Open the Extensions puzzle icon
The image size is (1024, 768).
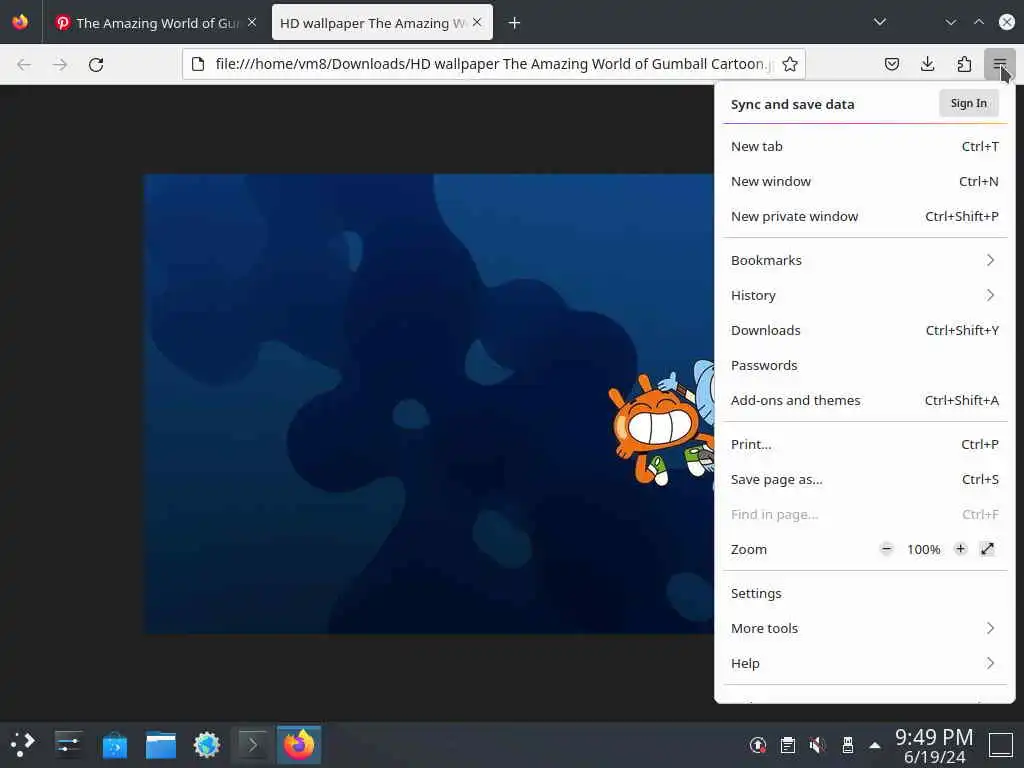point(964,64)
